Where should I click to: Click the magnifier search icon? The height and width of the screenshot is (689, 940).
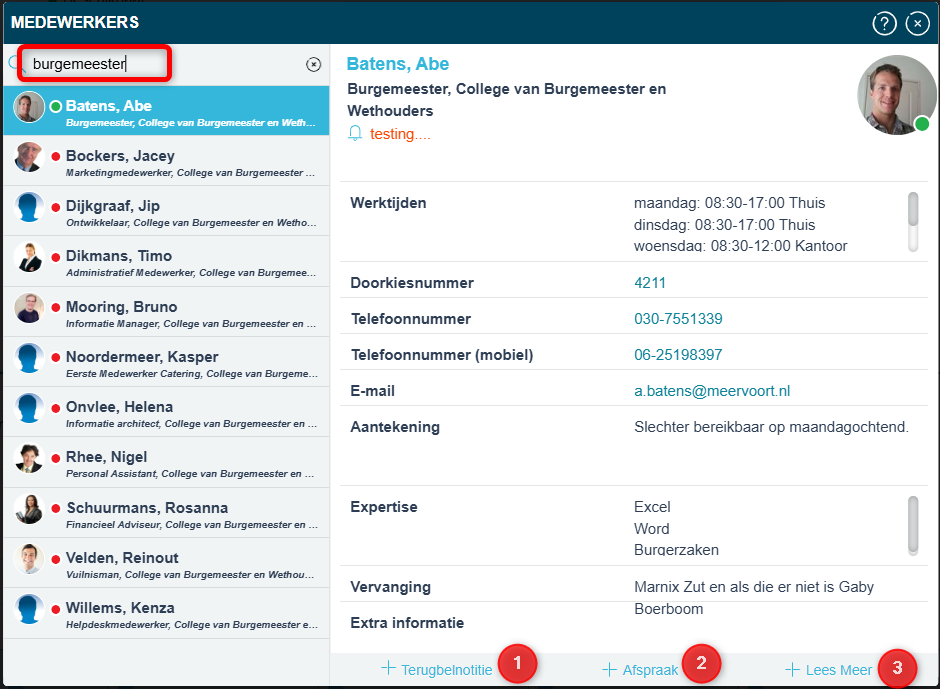pos(14,63)
